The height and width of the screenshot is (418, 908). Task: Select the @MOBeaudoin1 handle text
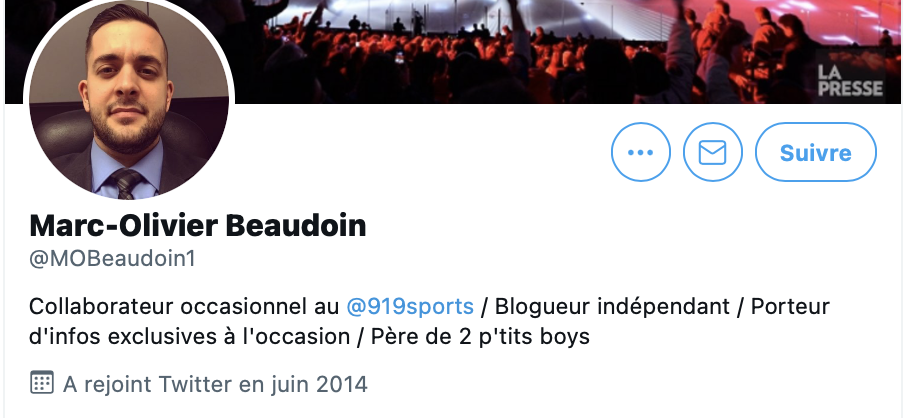point(112,258)
